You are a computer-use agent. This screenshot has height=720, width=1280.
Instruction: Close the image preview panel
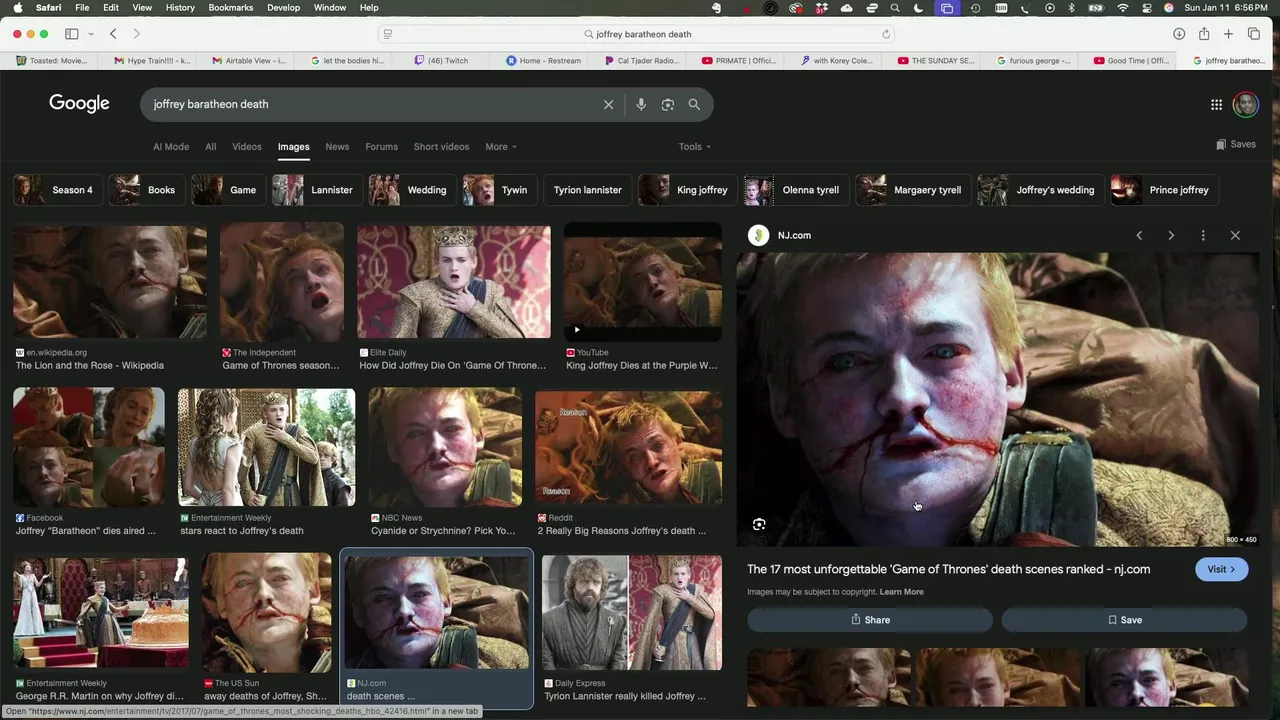[1235, 235]
